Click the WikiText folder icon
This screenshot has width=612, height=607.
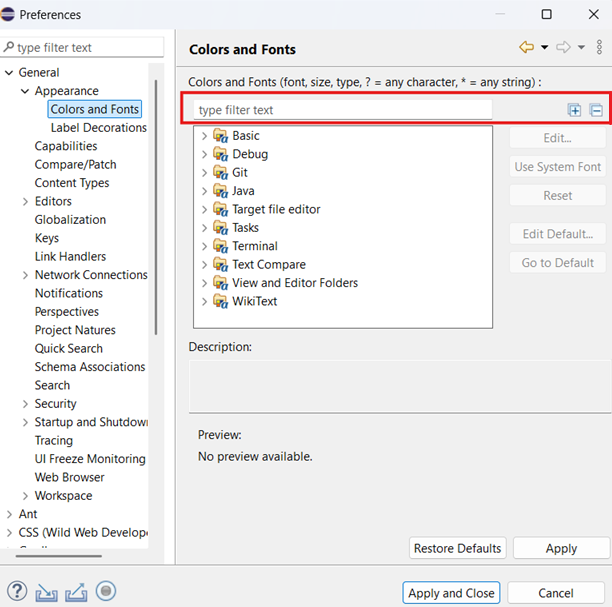click(221, 301)
